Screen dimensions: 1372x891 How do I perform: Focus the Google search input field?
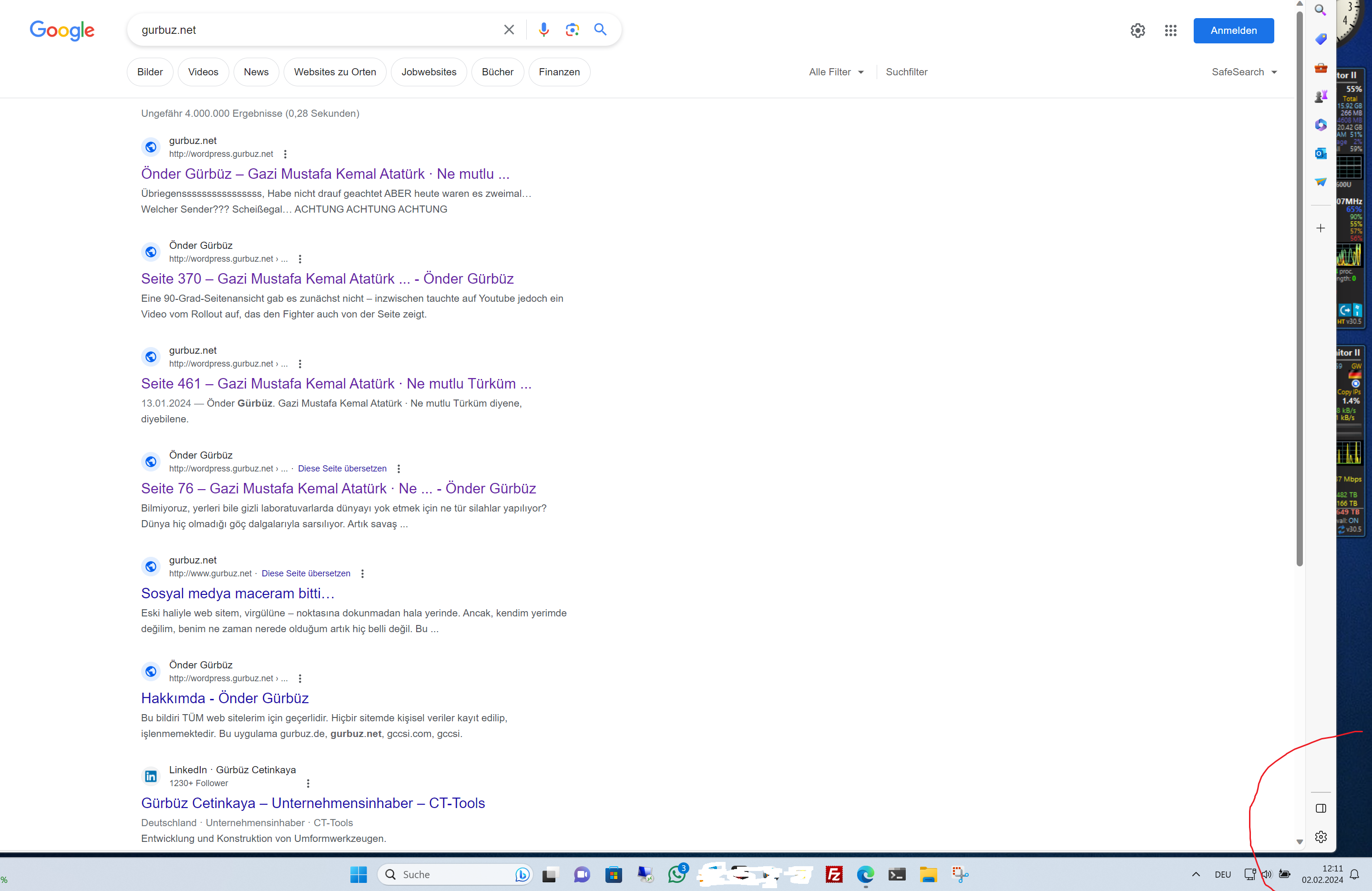(317, 30)
